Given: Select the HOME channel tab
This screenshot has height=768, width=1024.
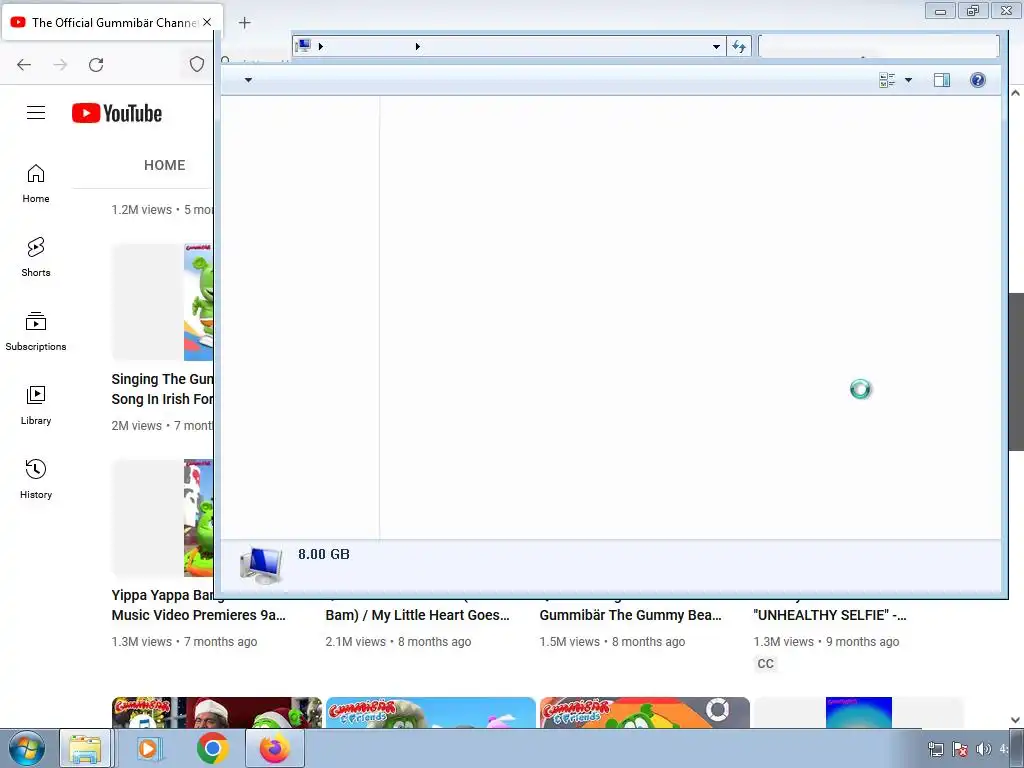Looking at the screenshot, I should 165,165.
